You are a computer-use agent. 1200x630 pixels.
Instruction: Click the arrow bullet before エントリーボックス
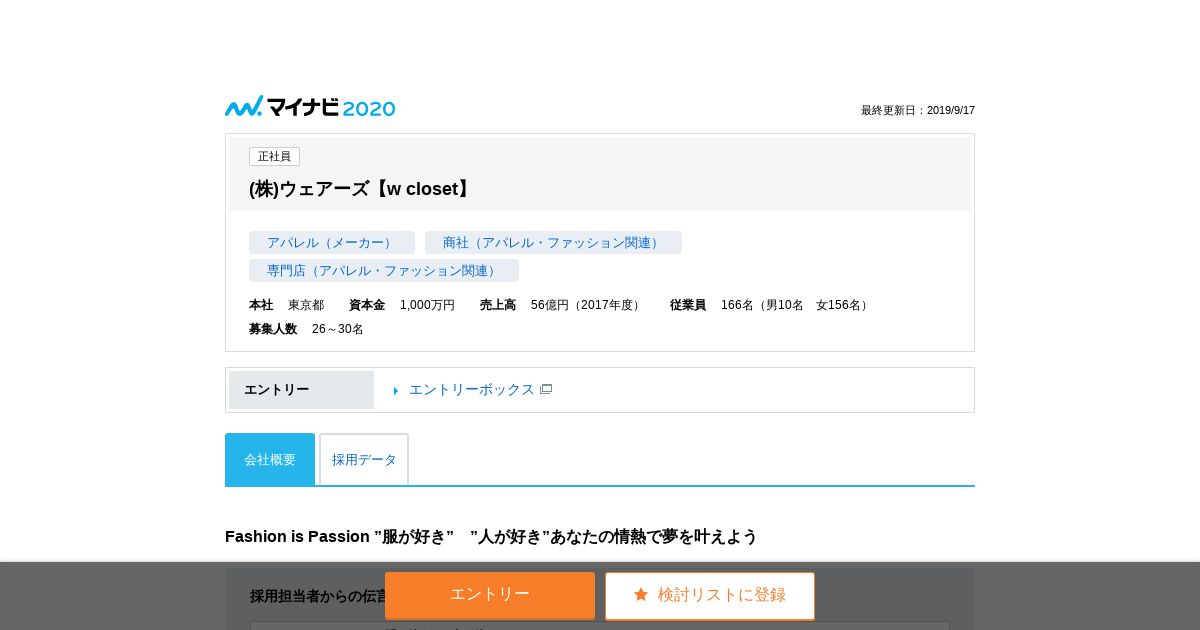(396, 391)
